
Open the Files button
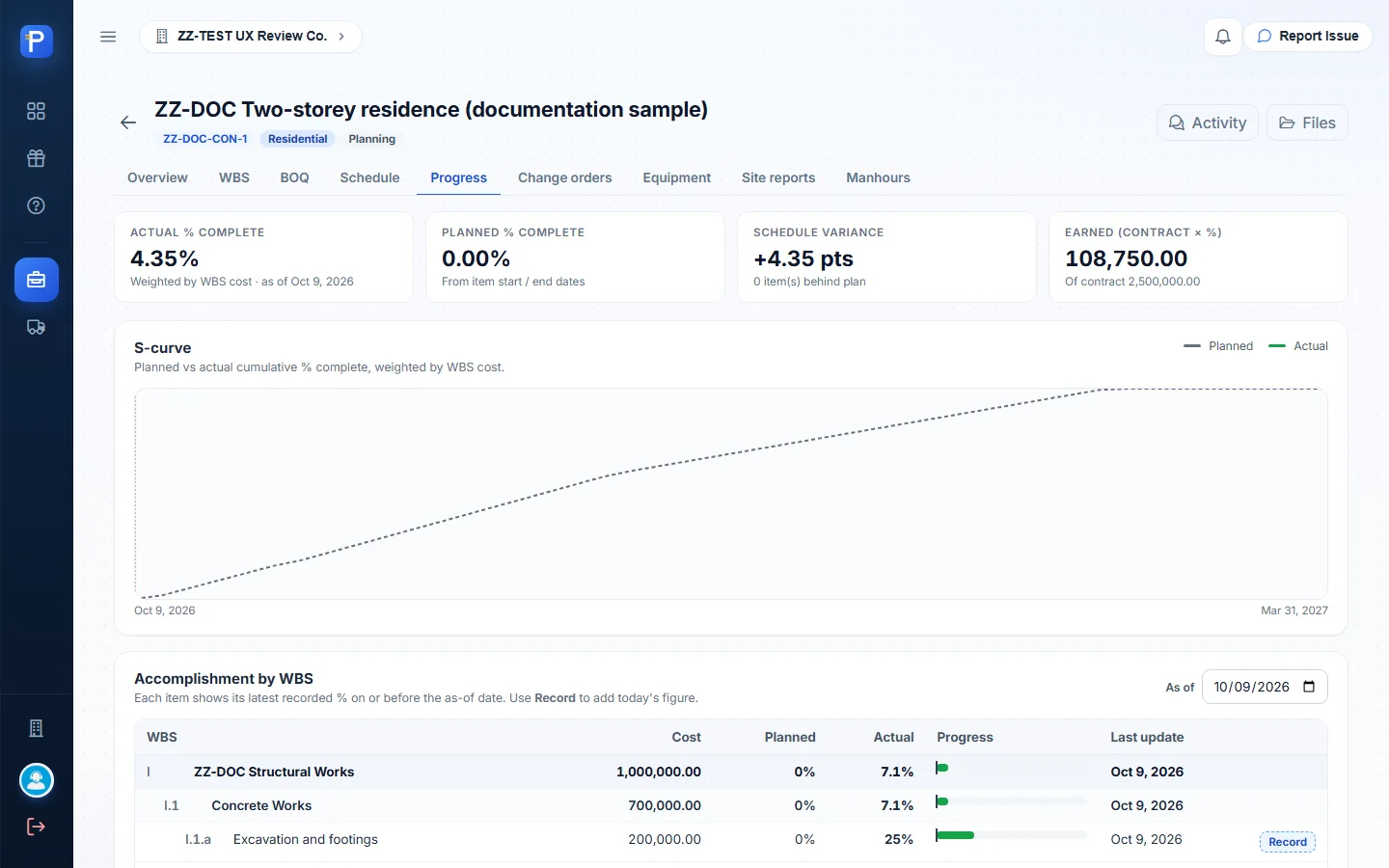[1307, 122]
